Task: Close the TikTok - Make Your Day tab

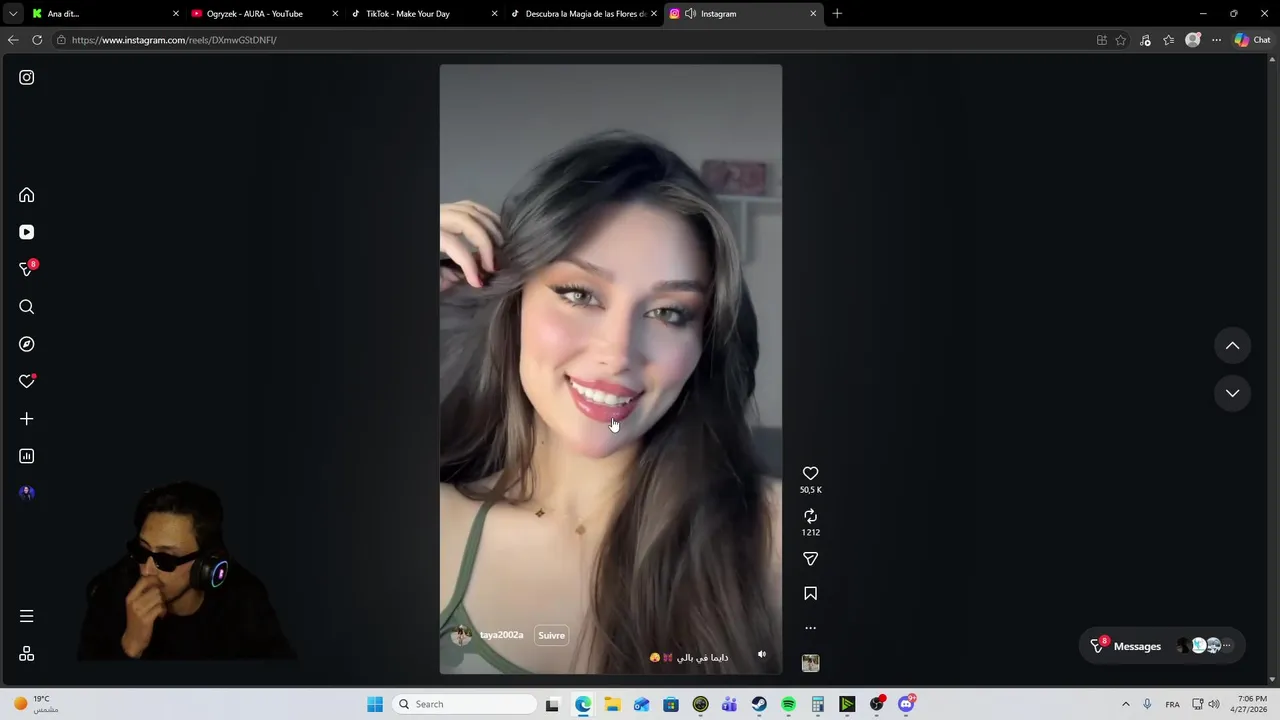Action: (494, 14)
